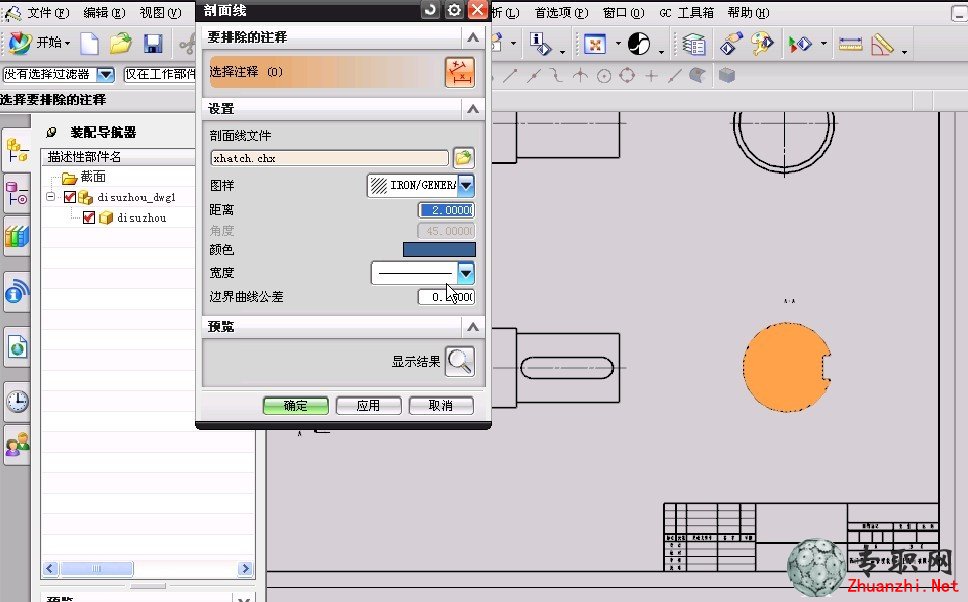
Task: Open the Roles sidebar tab
Action: pyautogui.click(x=17, y=445)
